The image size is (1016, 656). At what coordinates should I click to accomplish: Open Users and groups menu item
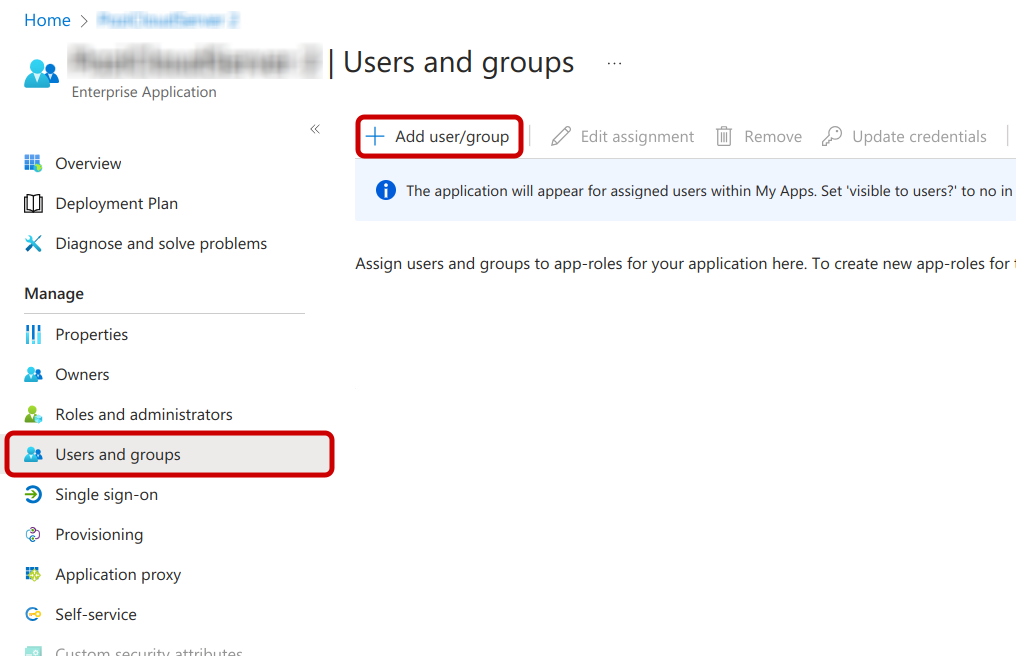[x=118, y=455]
